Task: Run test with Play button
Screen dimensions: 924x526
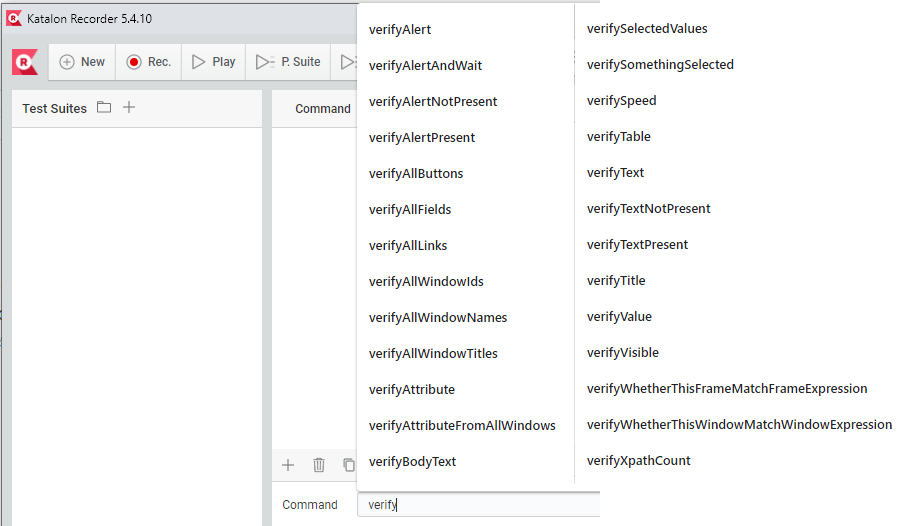Action: pos(213,62)
